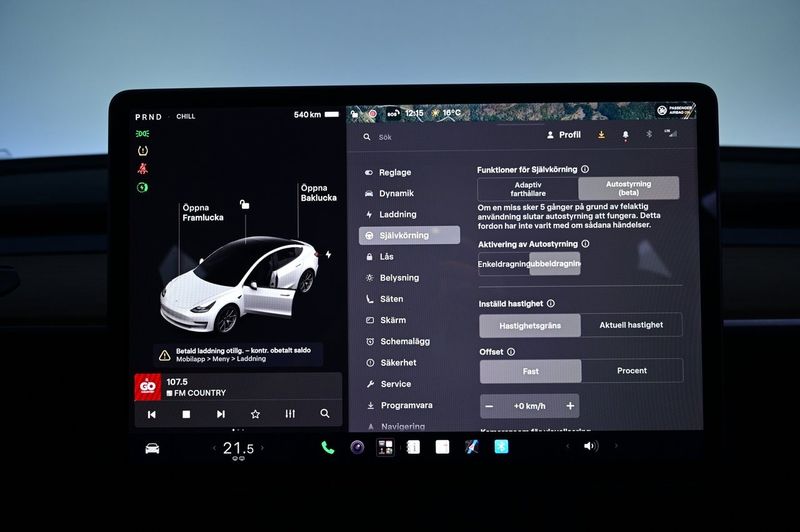Tap the headlights status indicator
Screen dimensions: 800x532
tap(142, 134)
